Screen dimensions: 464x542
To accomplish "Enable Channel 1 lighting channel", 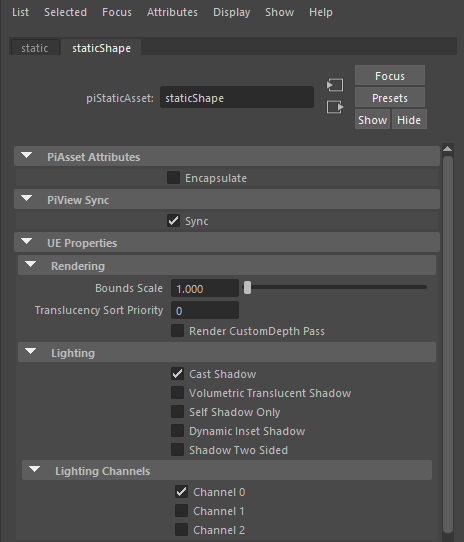I will pyautogui.click(x=182, y=511).
